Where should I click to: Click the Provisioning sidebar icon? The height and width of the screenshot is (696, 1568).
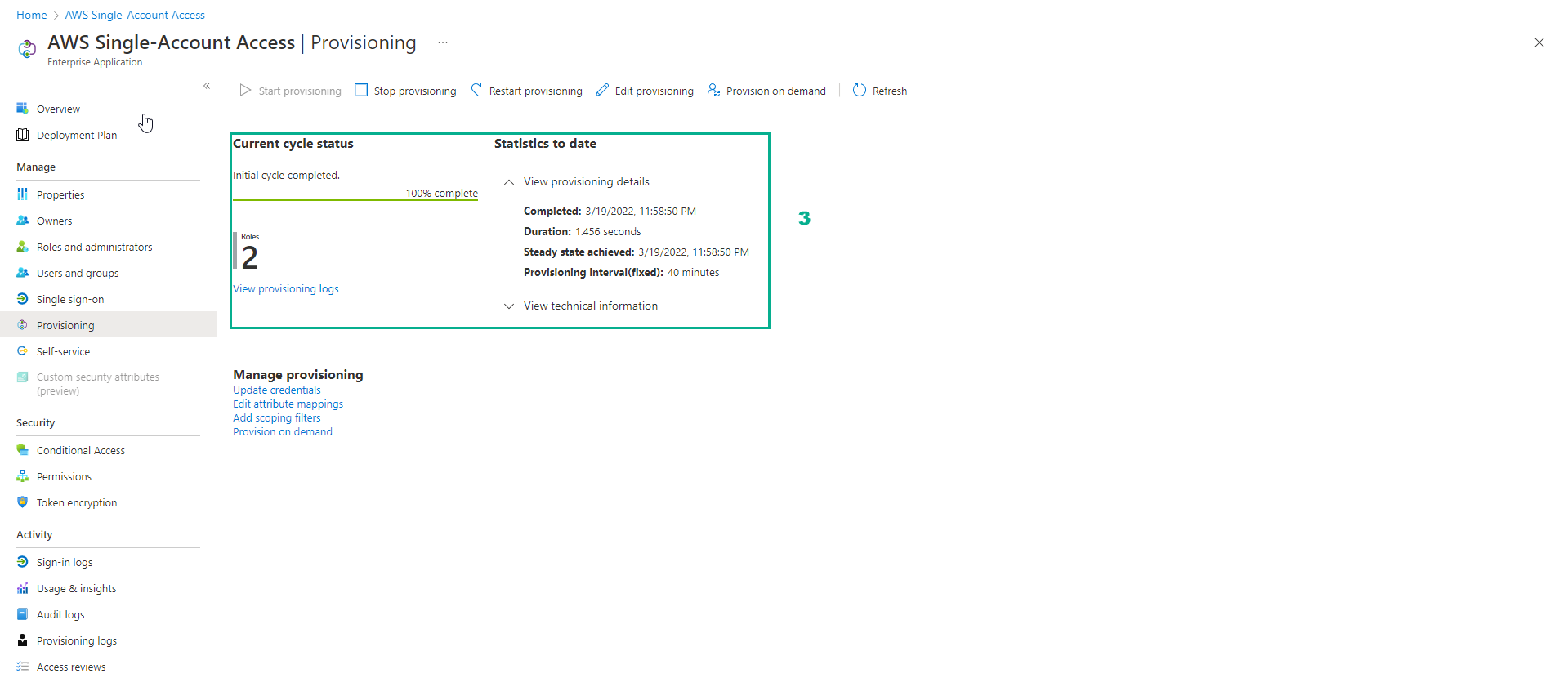pos(22,325)
